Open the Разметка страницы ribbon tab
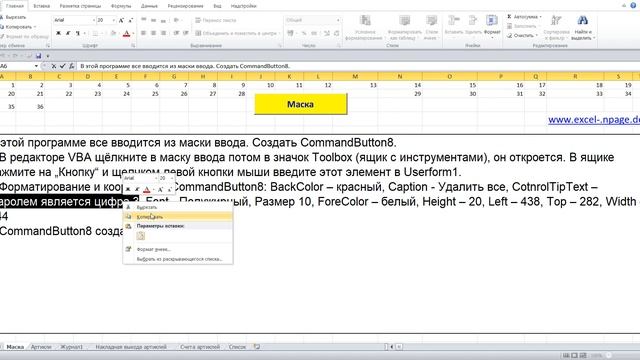The width and height of the screenshot is (640, 360). click(x=80, y=6)
